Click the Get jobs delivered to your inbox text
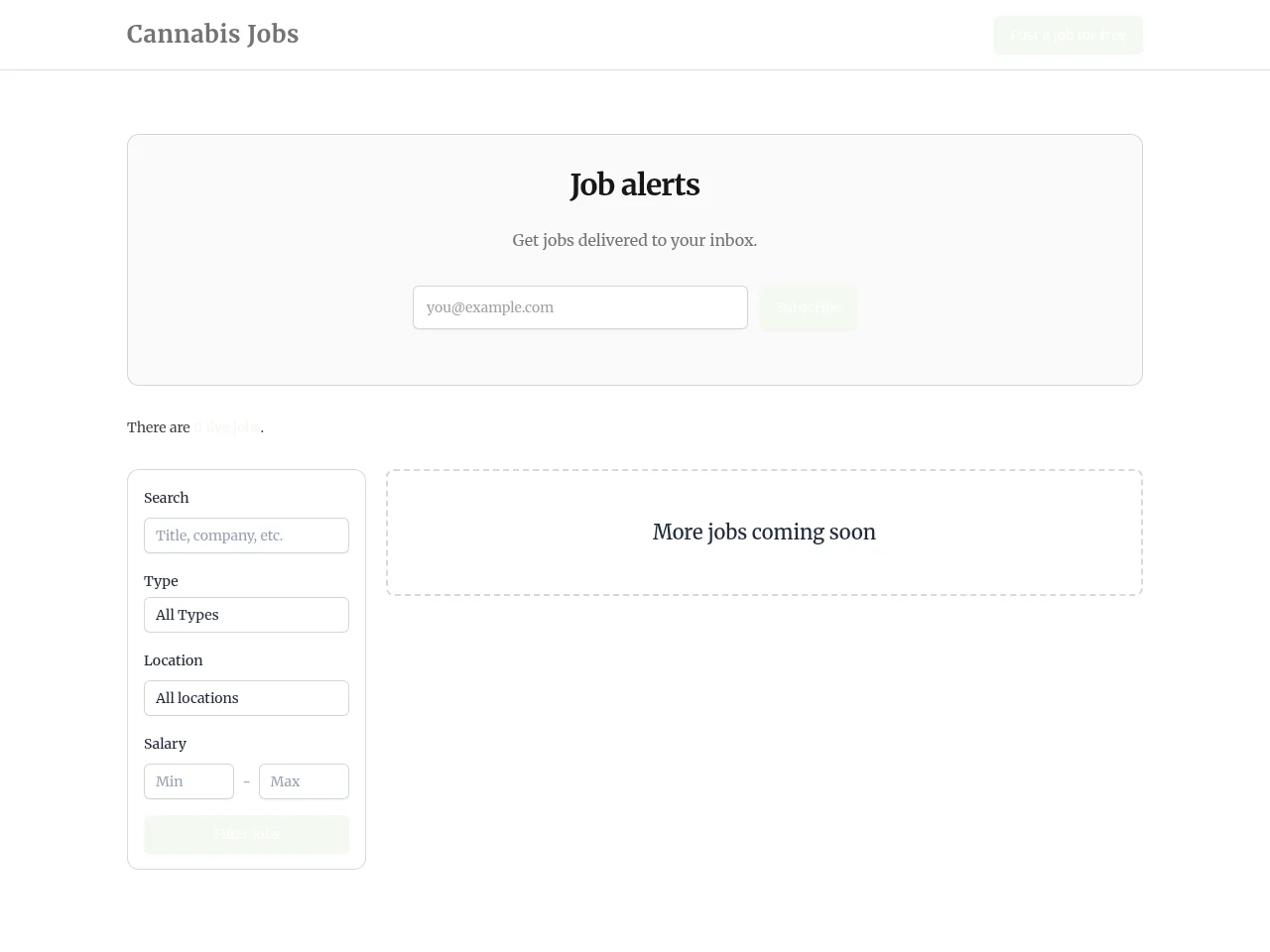The height and width of the screenshot is (952, 1270). 635,240
